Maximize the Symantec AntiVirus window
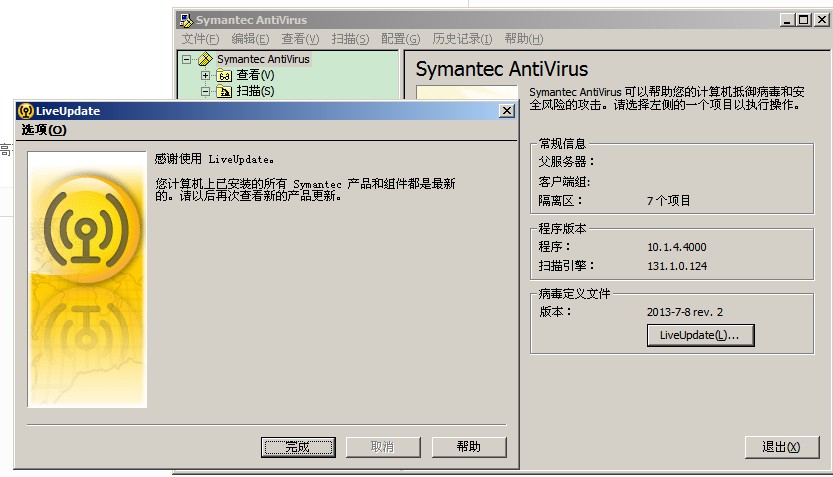833x477 pixels. 804,20
